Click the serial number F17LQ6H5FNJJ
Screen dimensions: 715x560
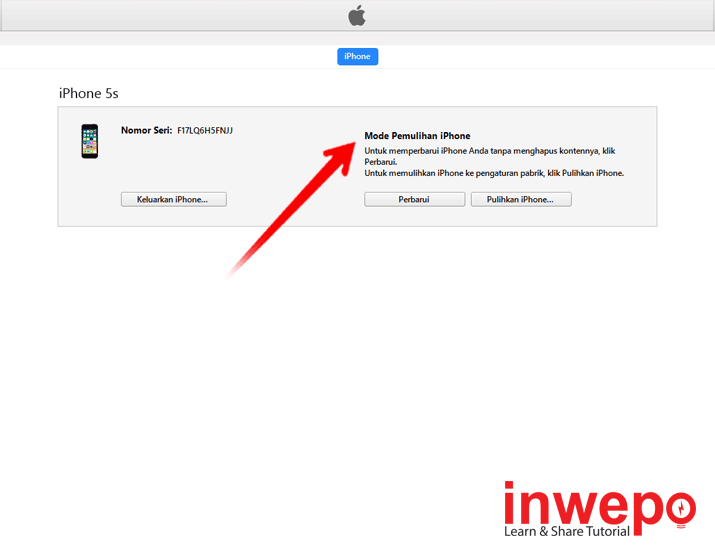[x=205, y=130]
